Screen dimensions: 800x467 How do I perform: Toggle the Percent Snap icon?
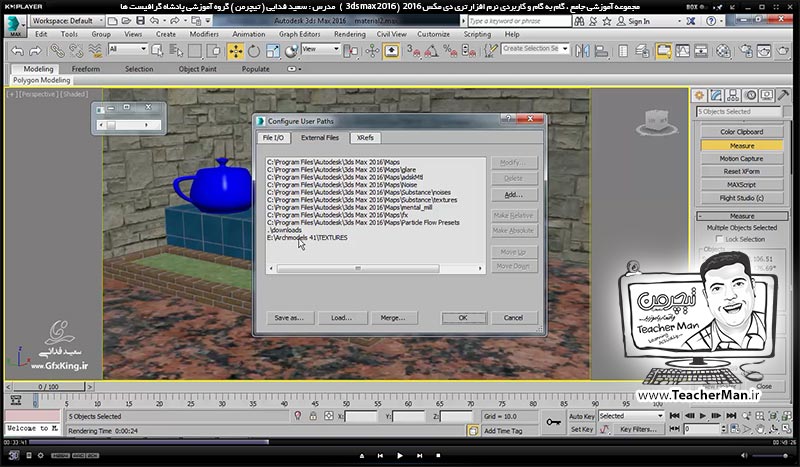click(450, 51)
